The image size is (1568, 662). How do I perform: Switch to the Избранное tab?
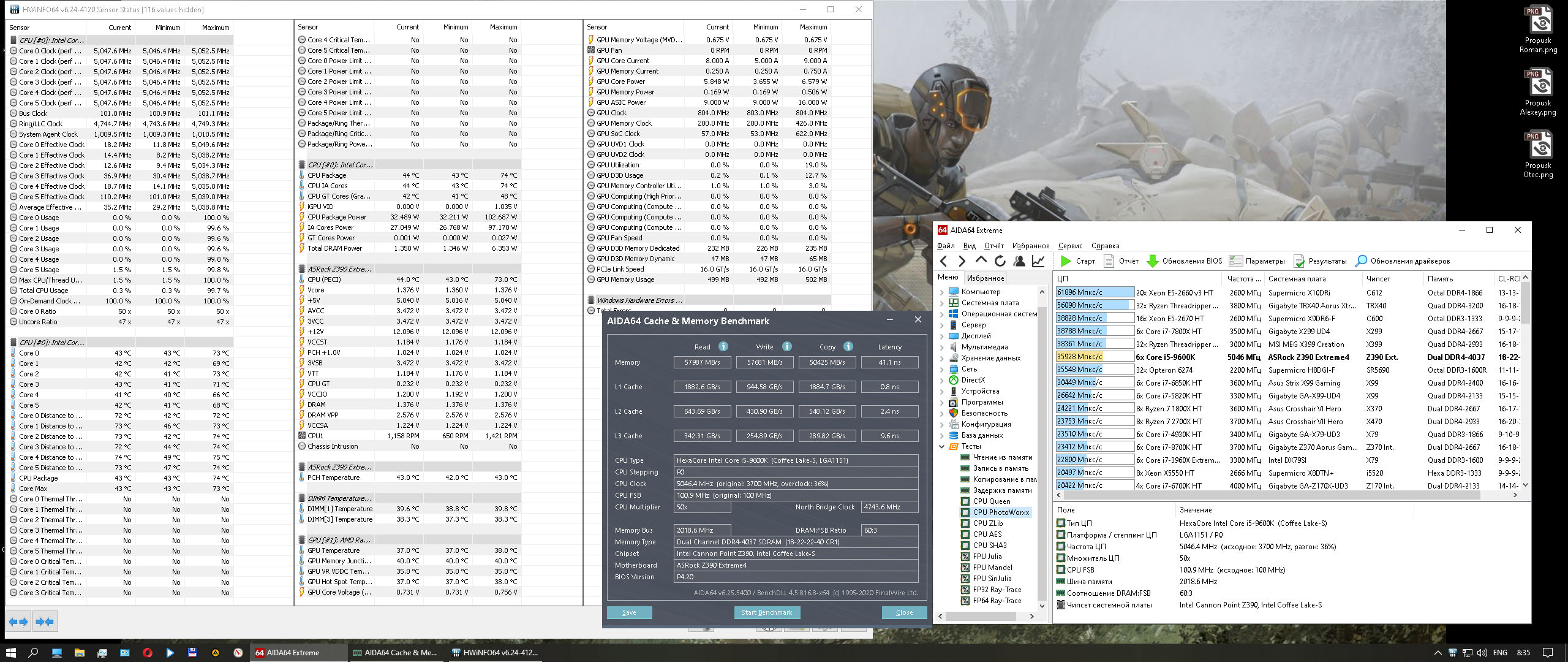click(x=986, y=278)
